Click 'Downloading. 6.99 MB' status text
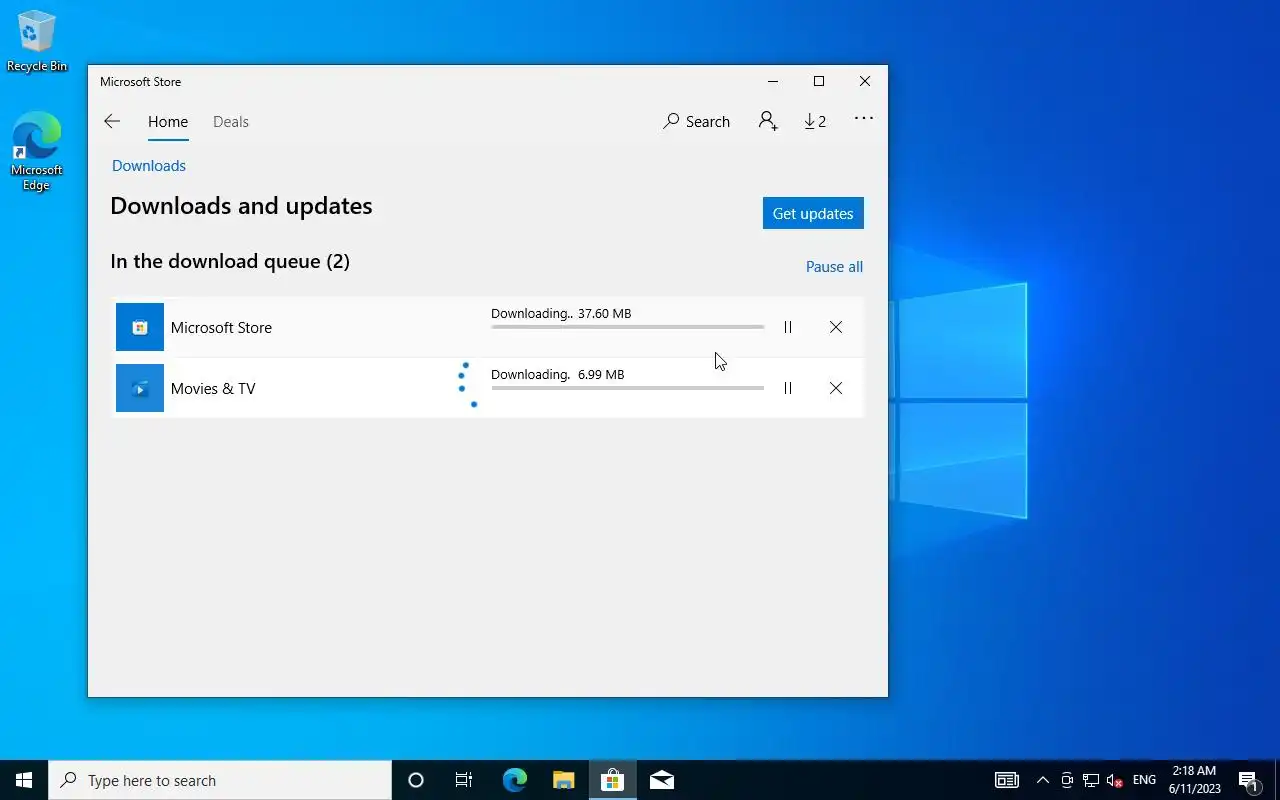Screen dimensions: 1280x800 pos(557,374)
